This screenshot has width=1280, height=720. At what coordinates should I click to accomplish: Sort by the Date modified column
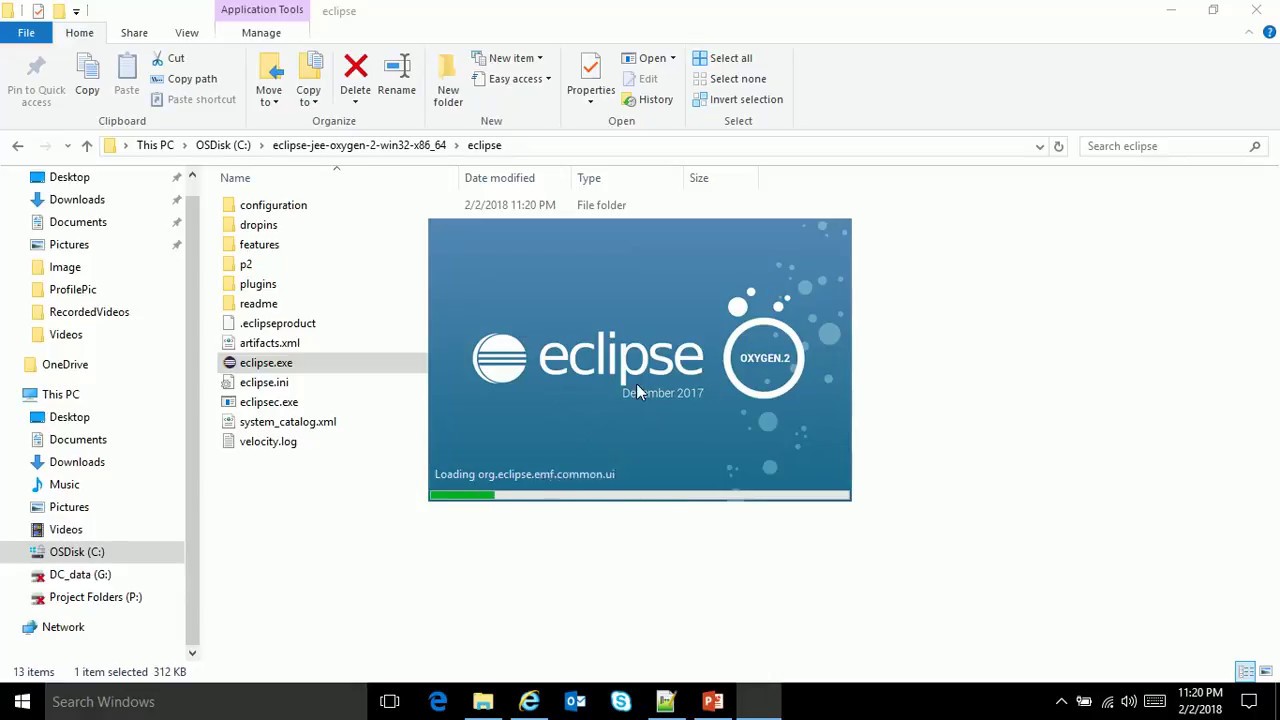(499, 178)
